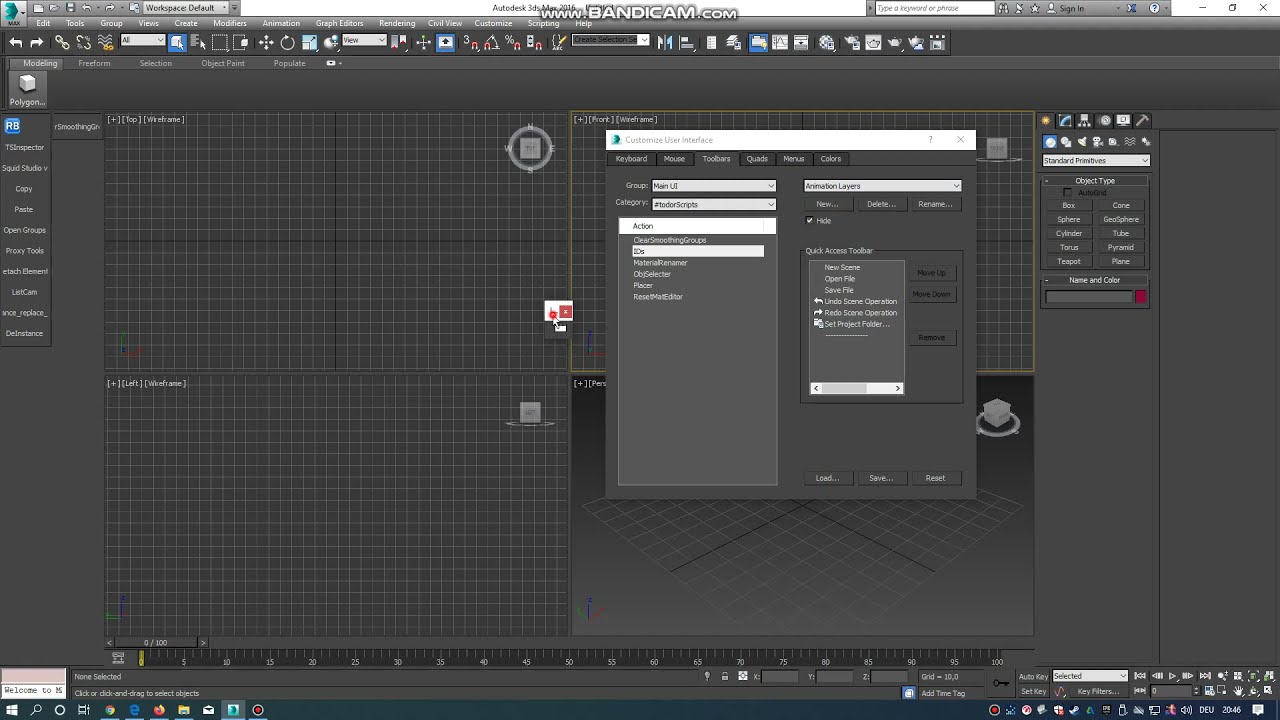Viewport: 1280px width, 720px height.
Task: Switch to the Menus tab
Action: coord(794,159)
